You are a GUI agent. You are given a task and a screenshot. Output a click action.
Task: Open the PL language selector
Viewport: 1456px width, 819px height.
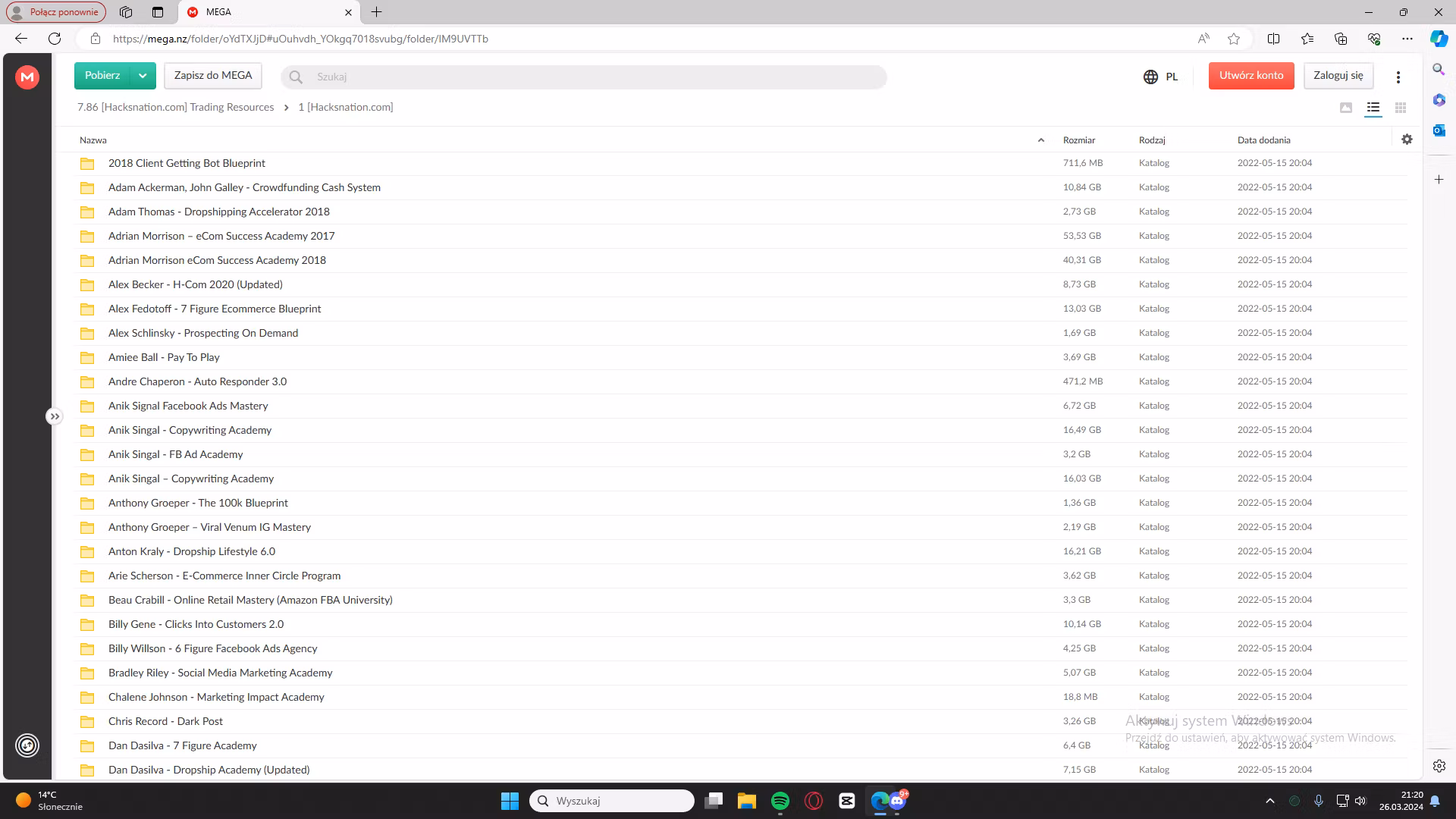coord(1160,77)
